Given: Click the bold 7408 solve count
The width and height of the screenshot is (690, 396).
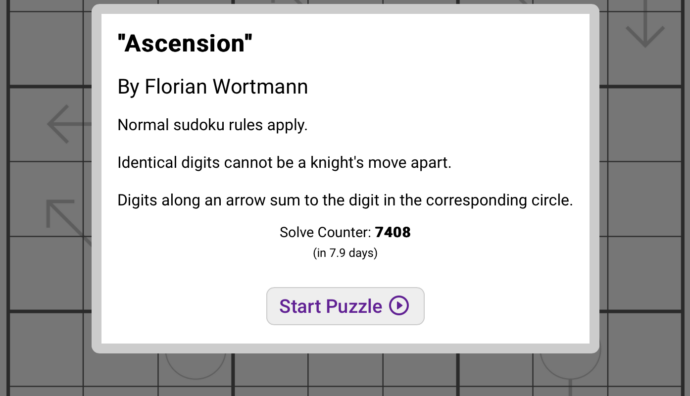Looking at the screenshot, I should click(x=393, y=232).
